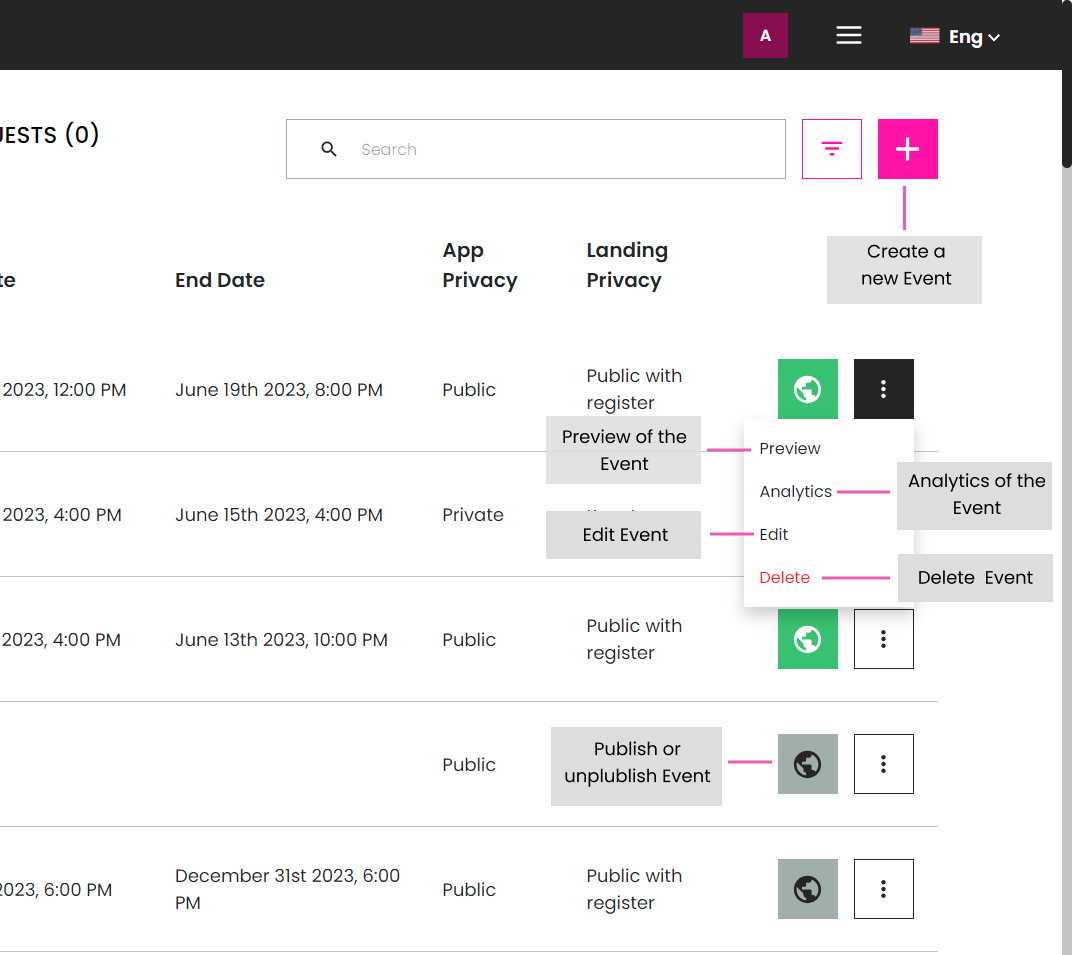Click the Landing Privacy column header
Viewport: 1072px width, 955px height.
click(627, 265)
